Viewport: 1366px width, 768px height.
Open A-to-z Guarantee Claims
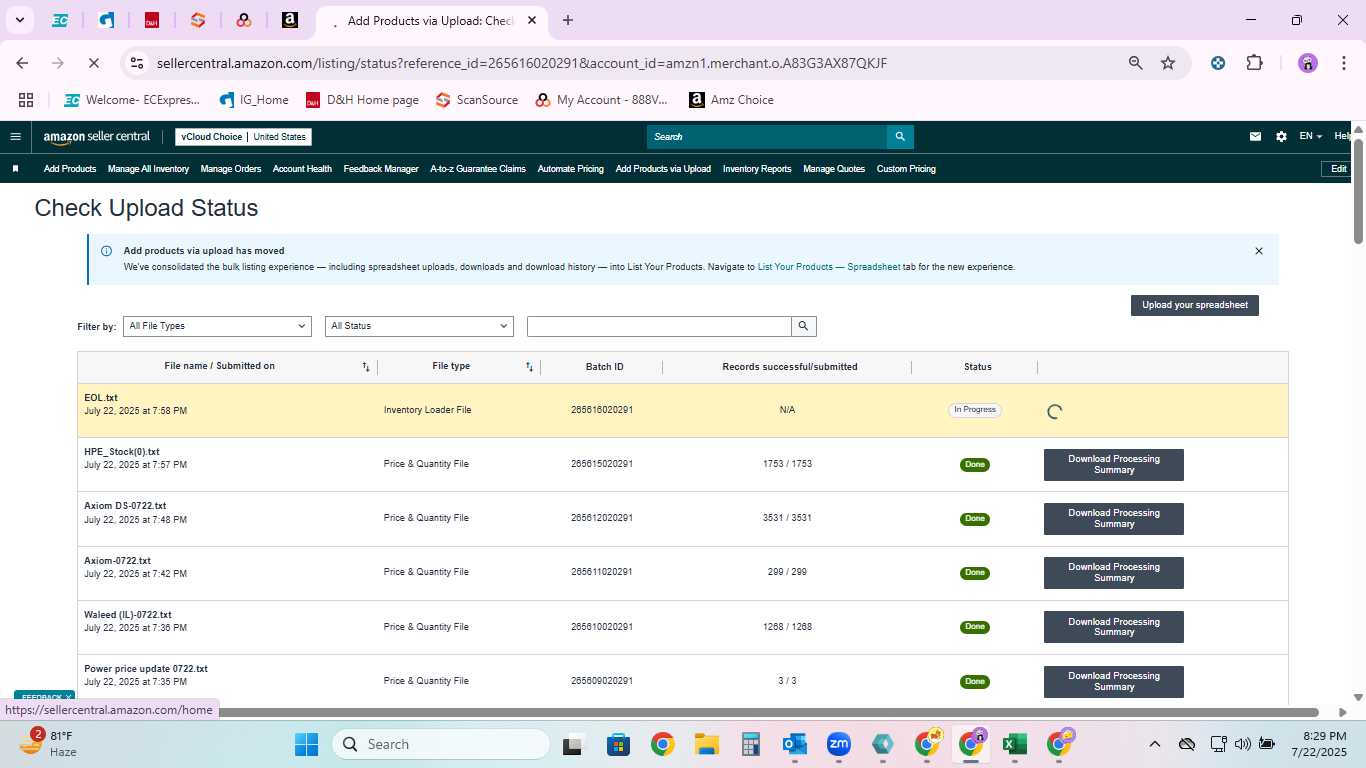(x=478, y=169)
